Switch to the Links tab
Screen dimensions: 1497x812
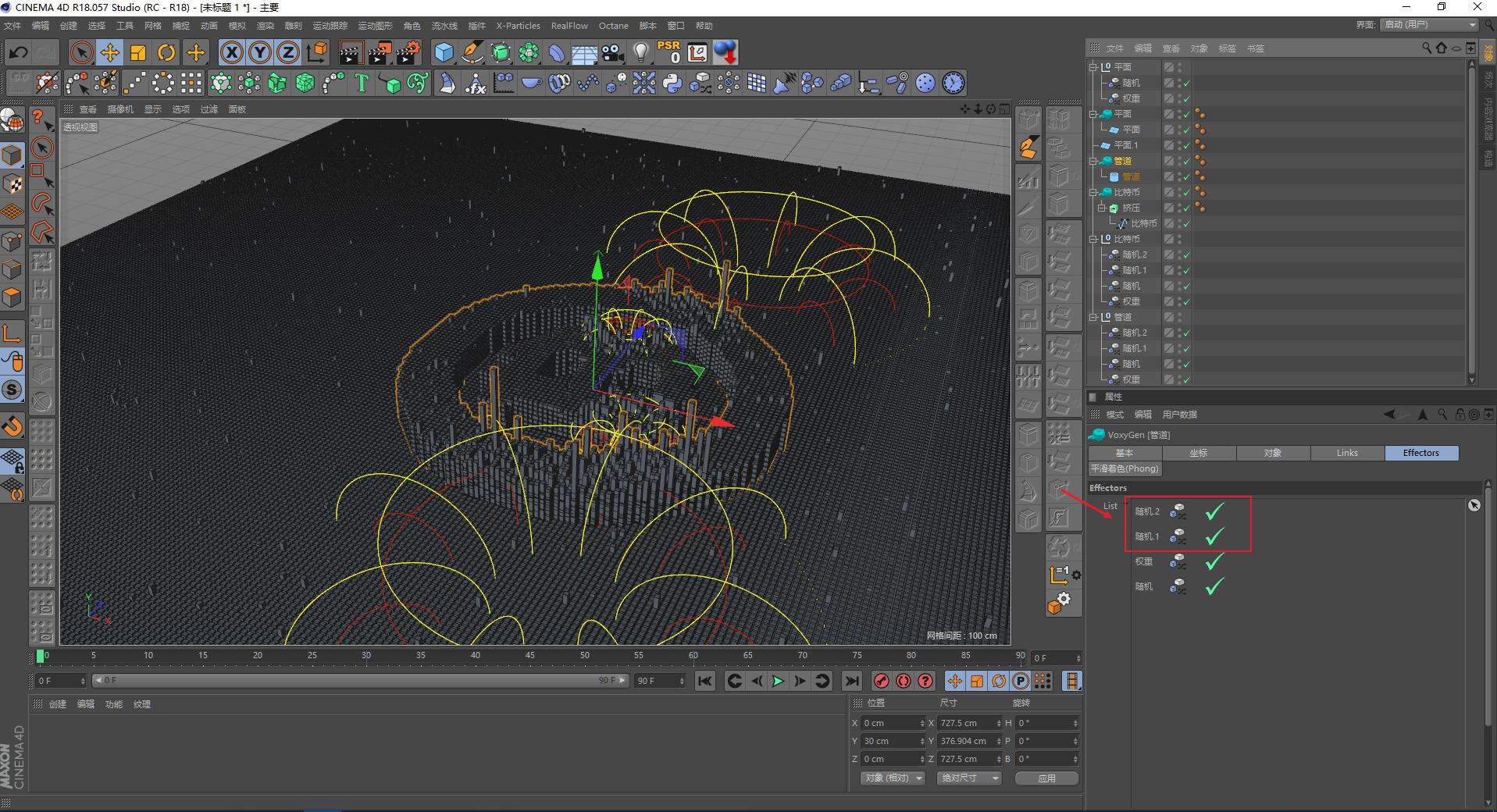click(1347, 453)
